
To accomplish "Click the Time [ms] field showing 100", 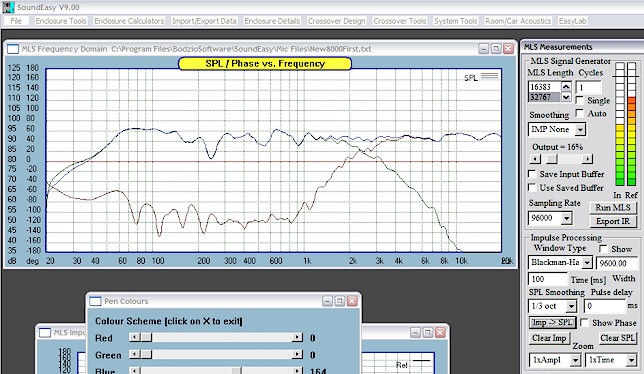I will 547,279.
